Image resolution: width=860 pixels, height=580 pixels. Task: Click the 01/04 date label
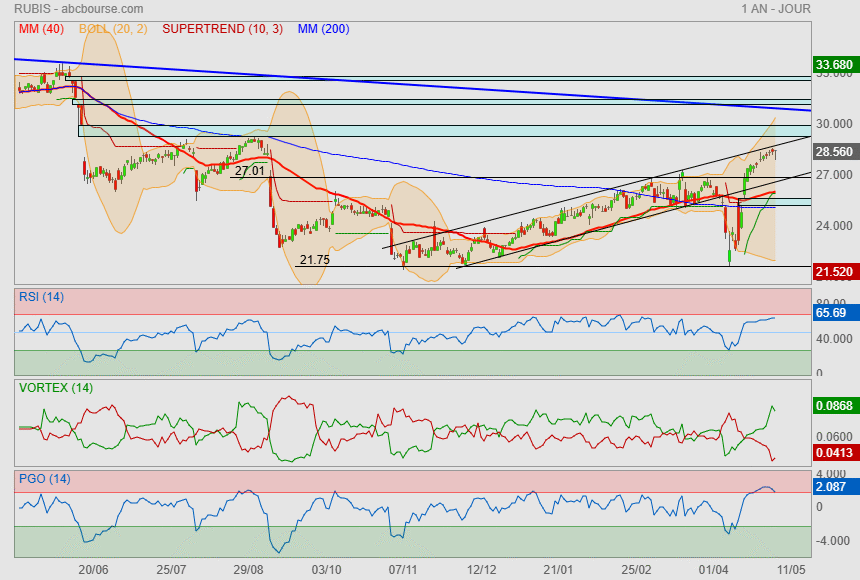tap(714, 570)
